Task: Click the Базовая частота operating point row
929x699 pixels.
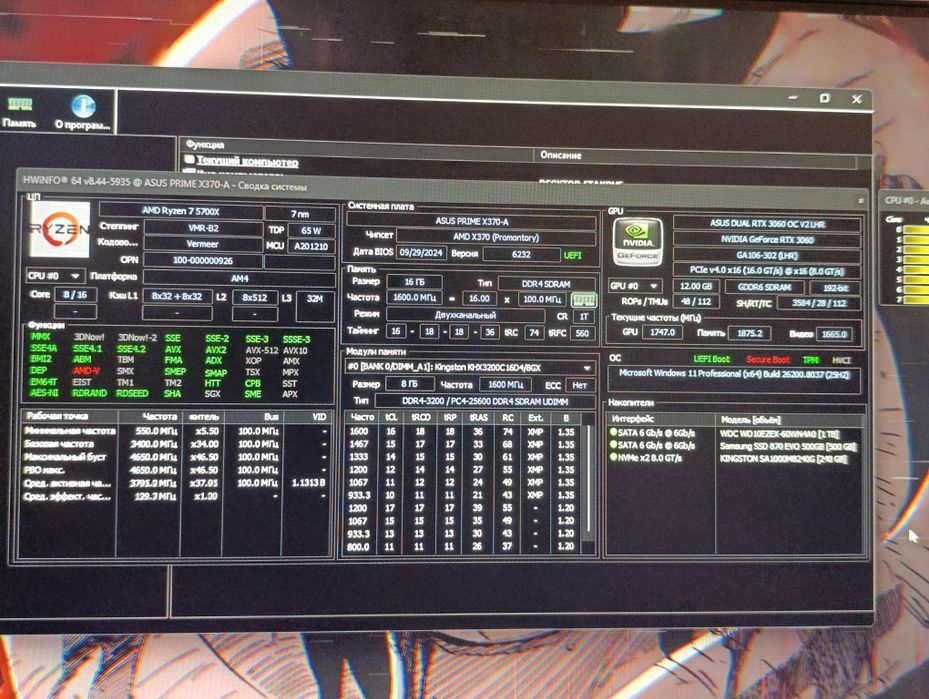Action: (x=175, y=444)
